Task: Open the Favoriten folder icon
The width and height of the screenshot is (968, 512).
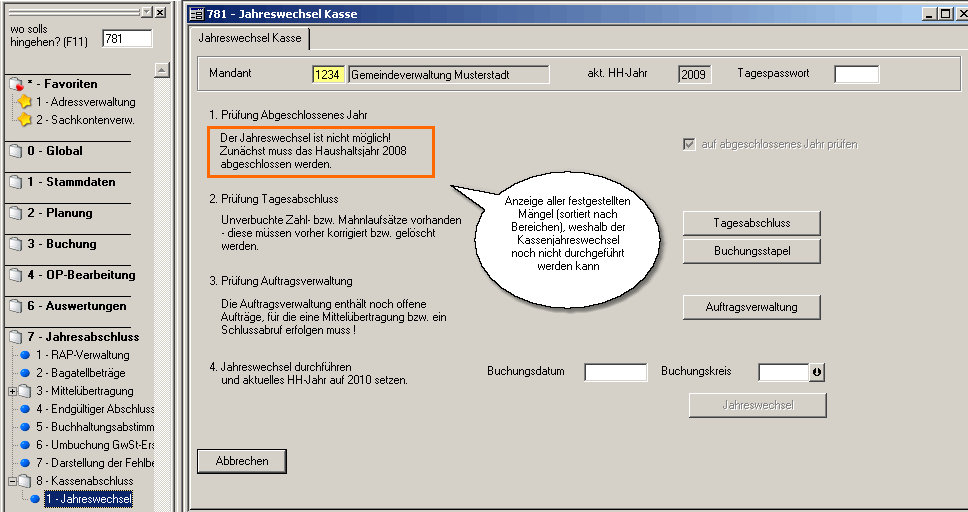Action: 15,85
